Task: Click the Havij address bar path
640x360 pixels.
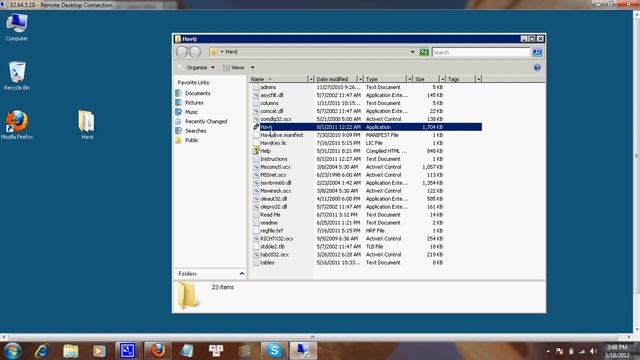Action: point(231,52)
